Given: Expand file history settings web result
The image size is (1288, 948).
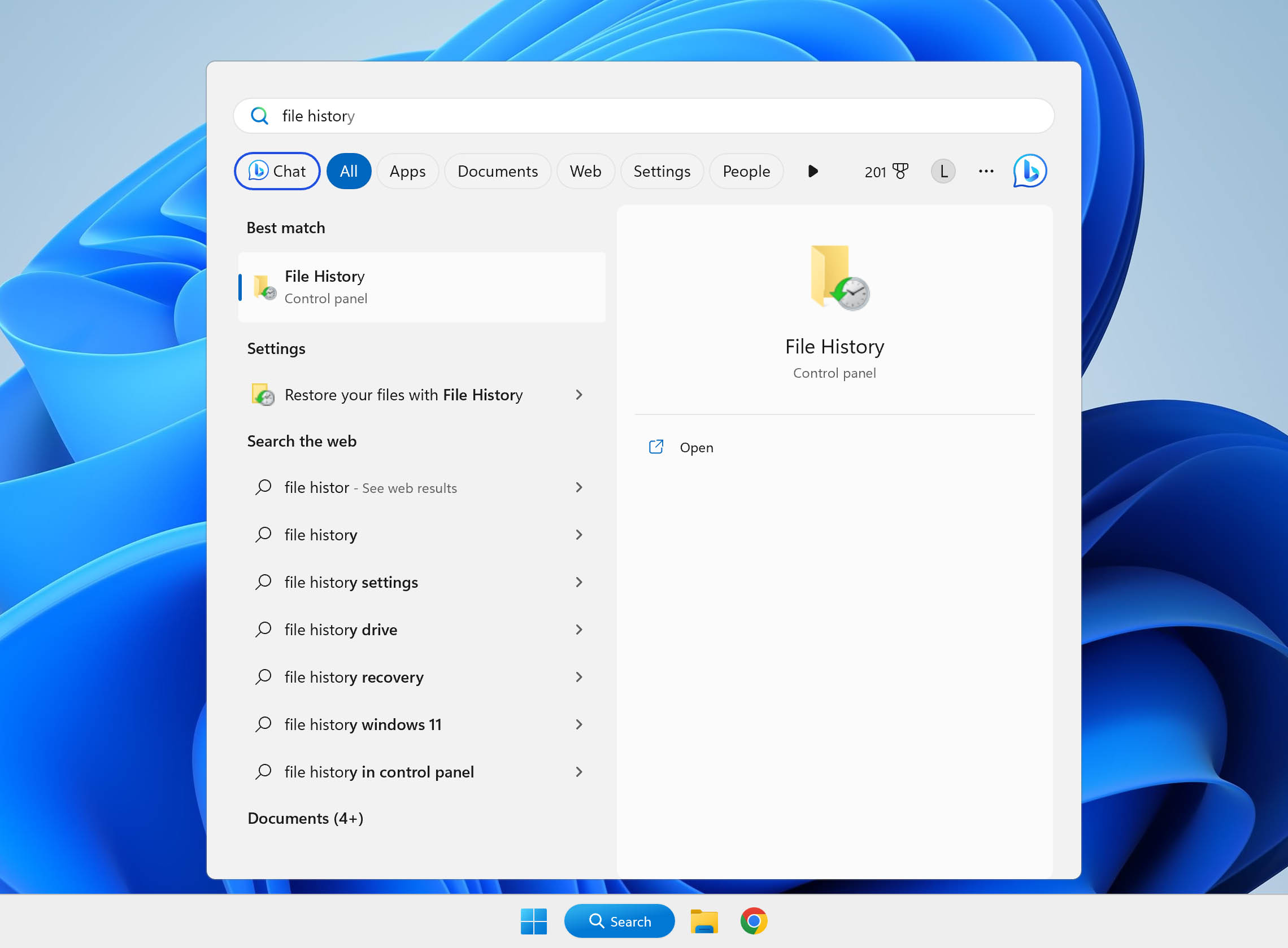Looking at the screenshot, I should pos(579,582).
